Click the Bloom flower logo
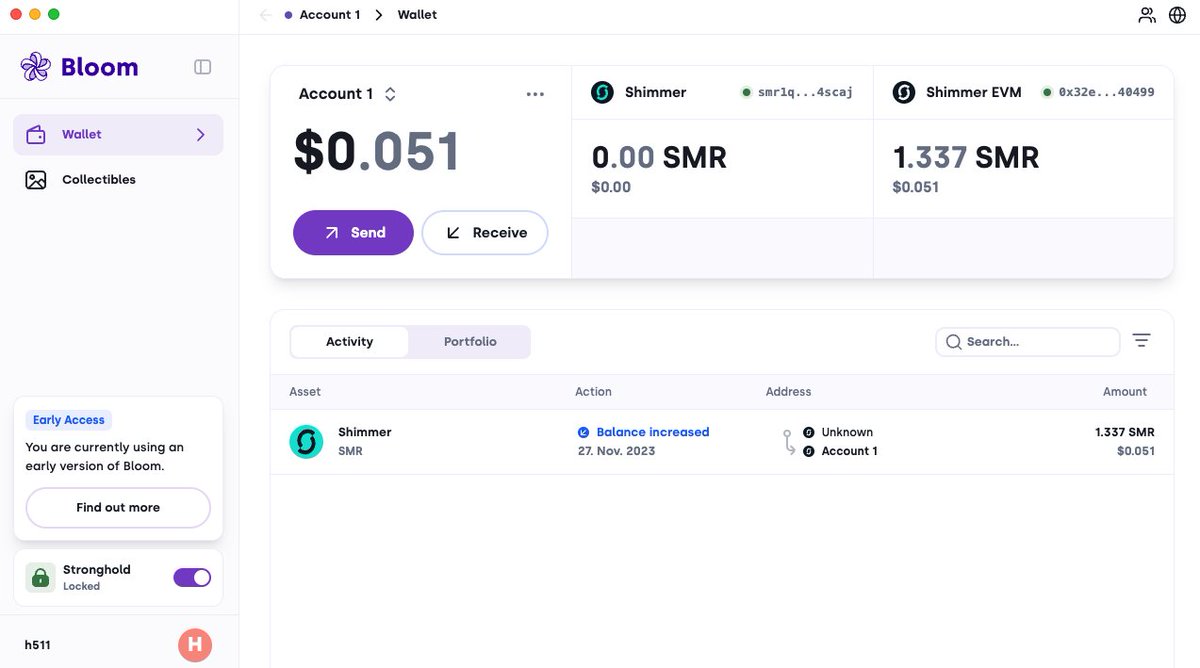The height and width of the screenshot is (668, 1200). pos(36,67)
